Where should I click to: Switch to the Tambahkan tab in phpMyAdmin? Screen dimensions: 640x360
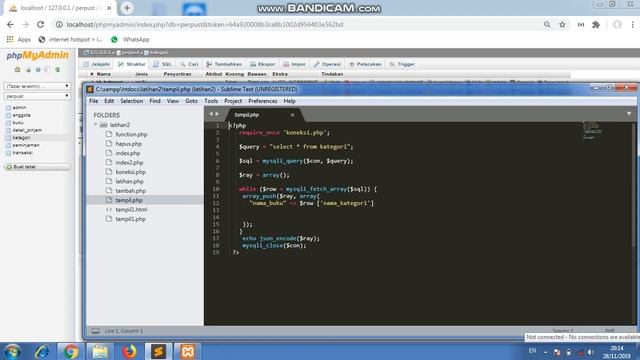tap(224, 64)
